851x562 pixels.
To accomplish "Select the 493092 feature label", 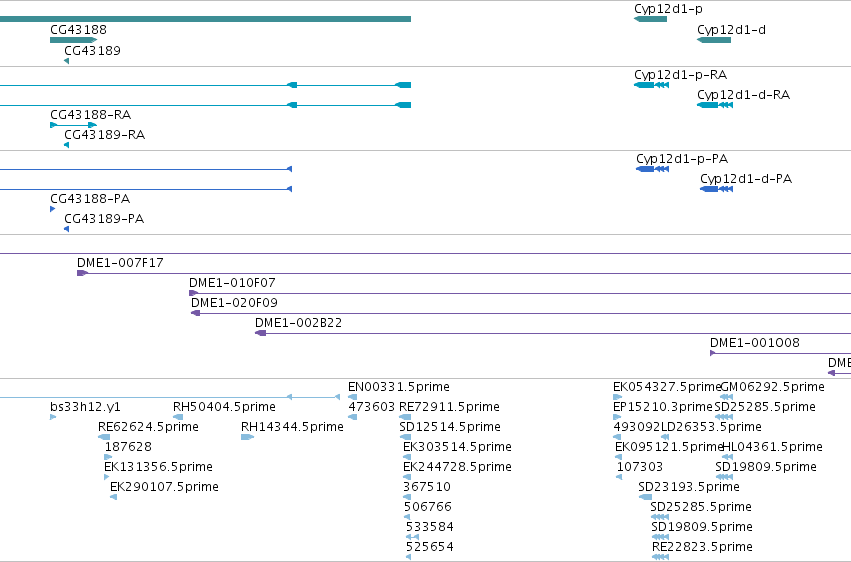I will coord(637,427).
